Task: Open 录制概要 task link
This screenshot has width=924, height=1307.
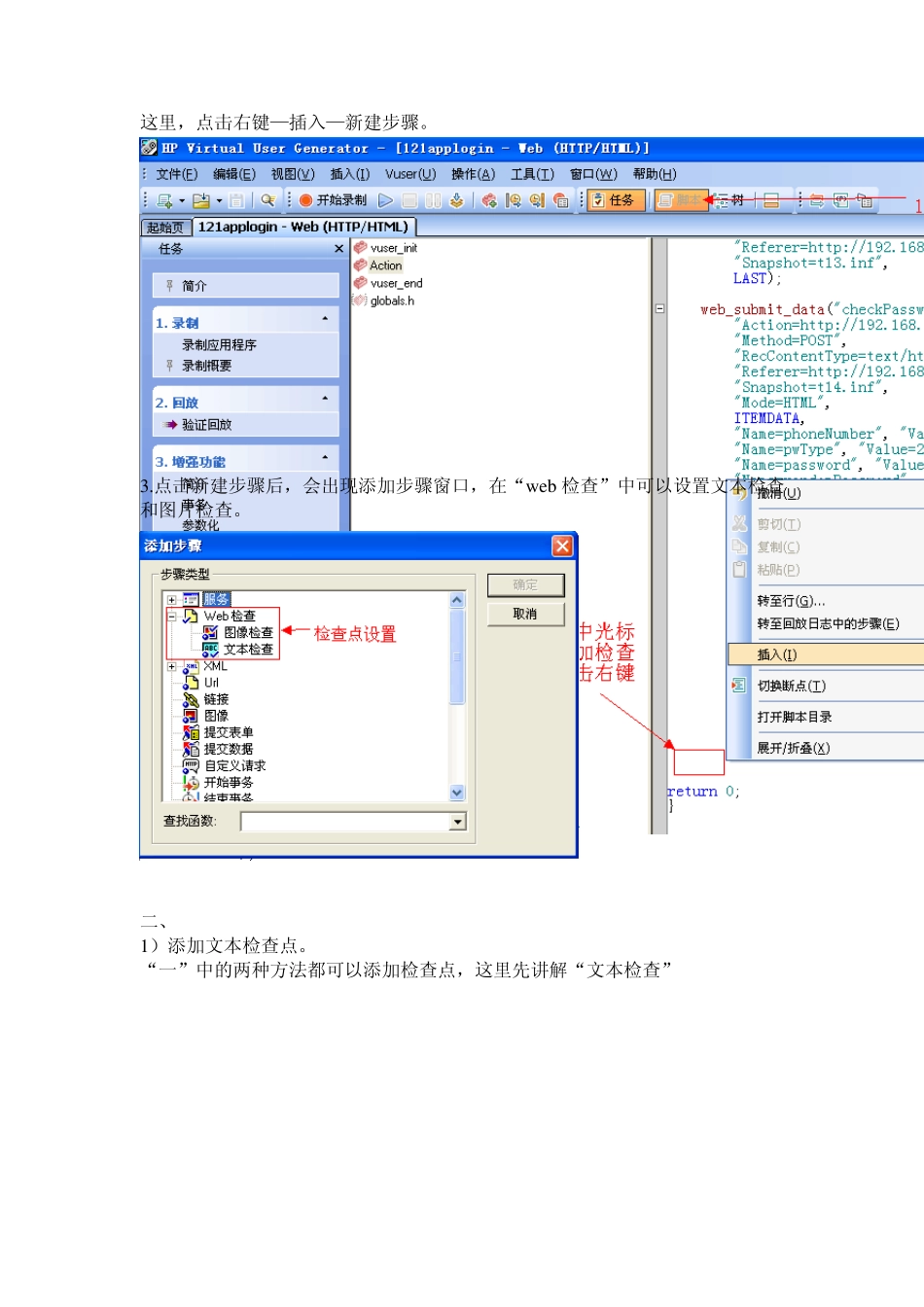Action: pos(206,366)
